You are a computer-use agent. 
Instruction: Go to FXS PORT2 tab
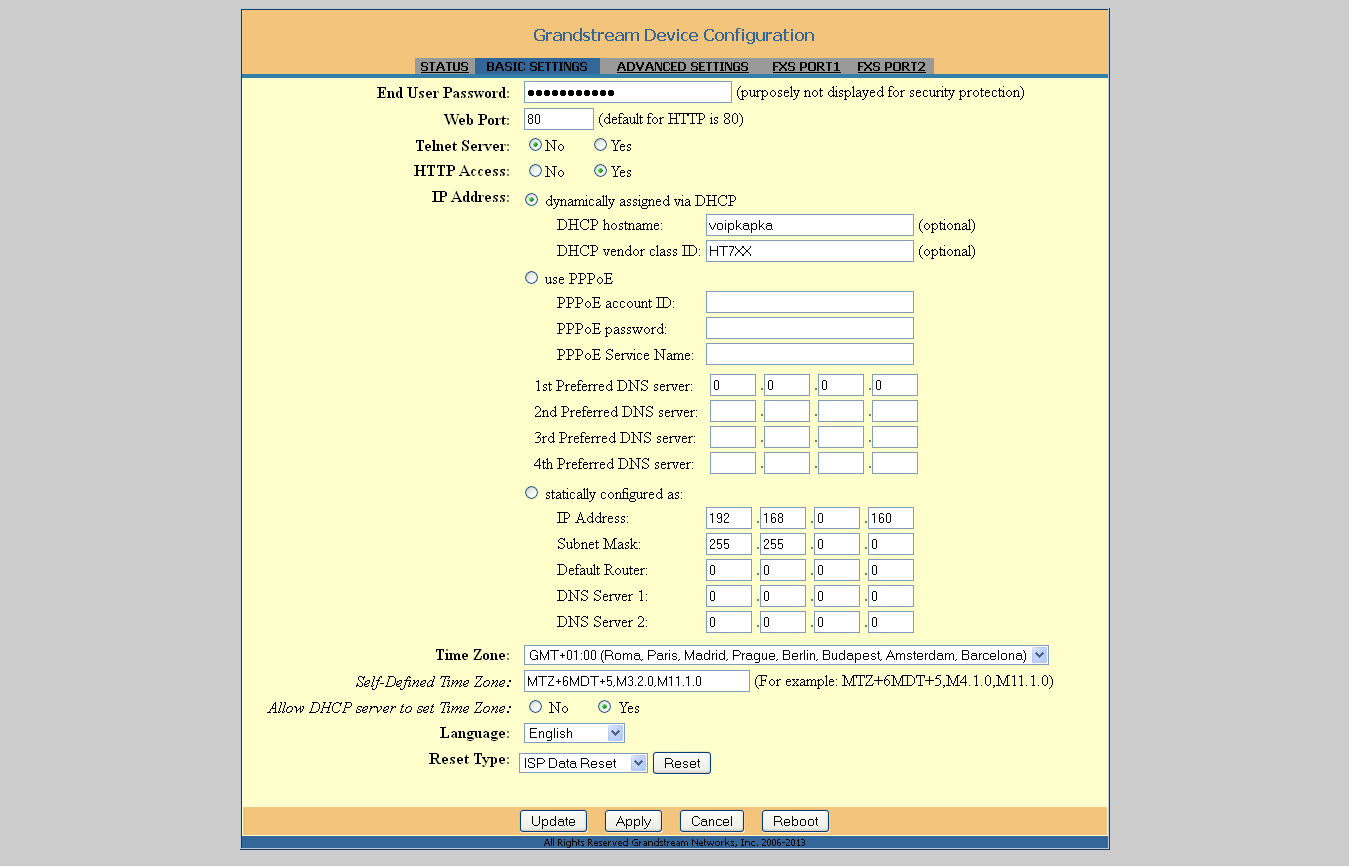891,67
